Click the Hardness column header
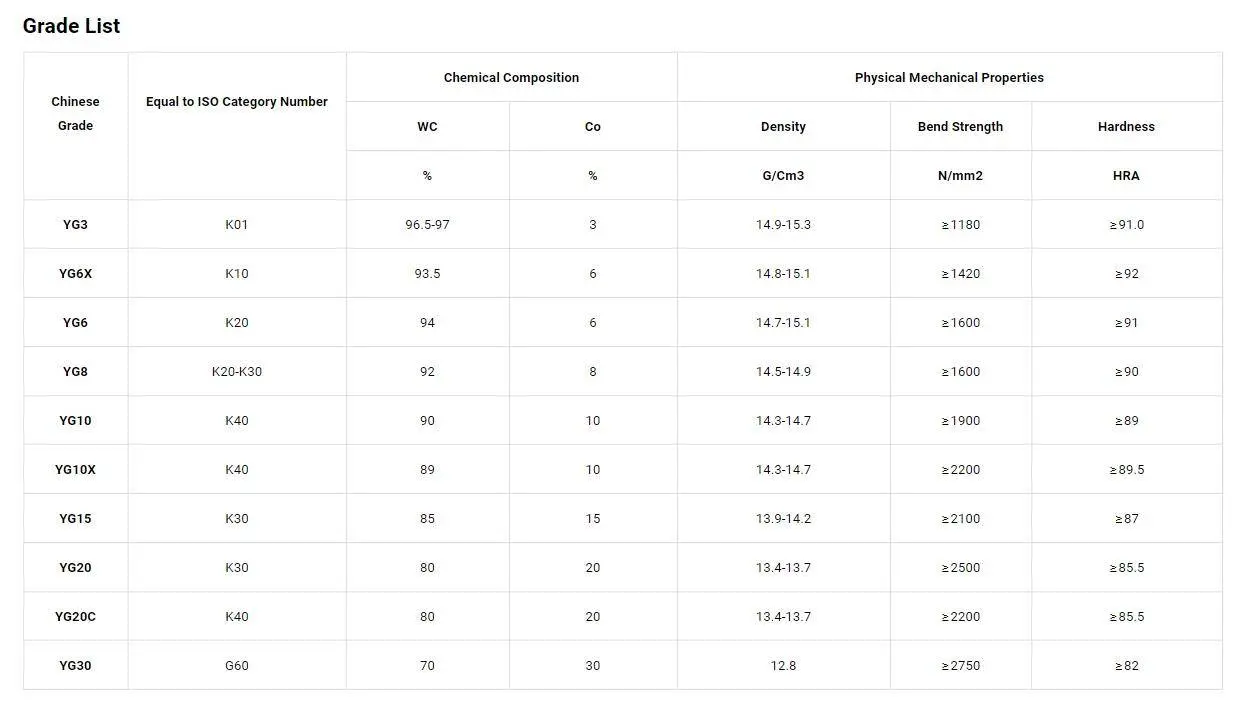Image resolution: width=1244 pixels, height=703 pixels. click(x=1126, y=126)
